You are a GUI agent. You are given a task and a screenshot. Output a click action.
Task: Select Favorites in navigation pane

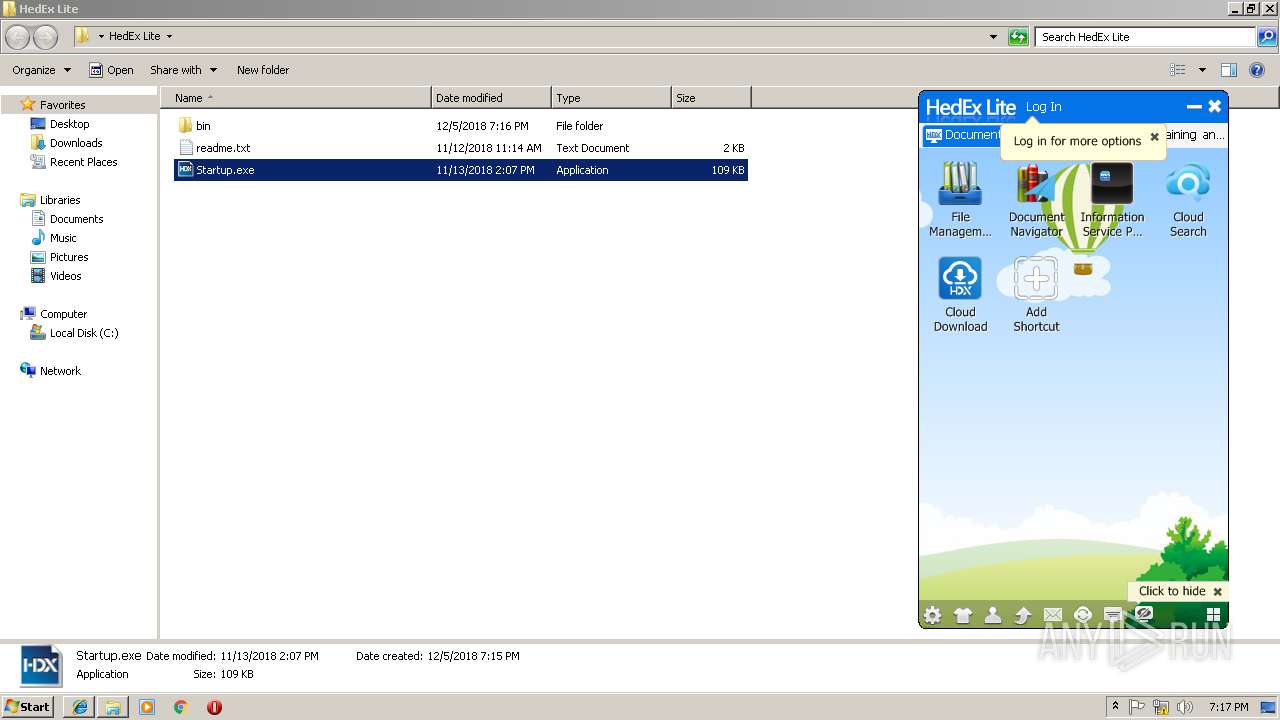pos(62,105)
